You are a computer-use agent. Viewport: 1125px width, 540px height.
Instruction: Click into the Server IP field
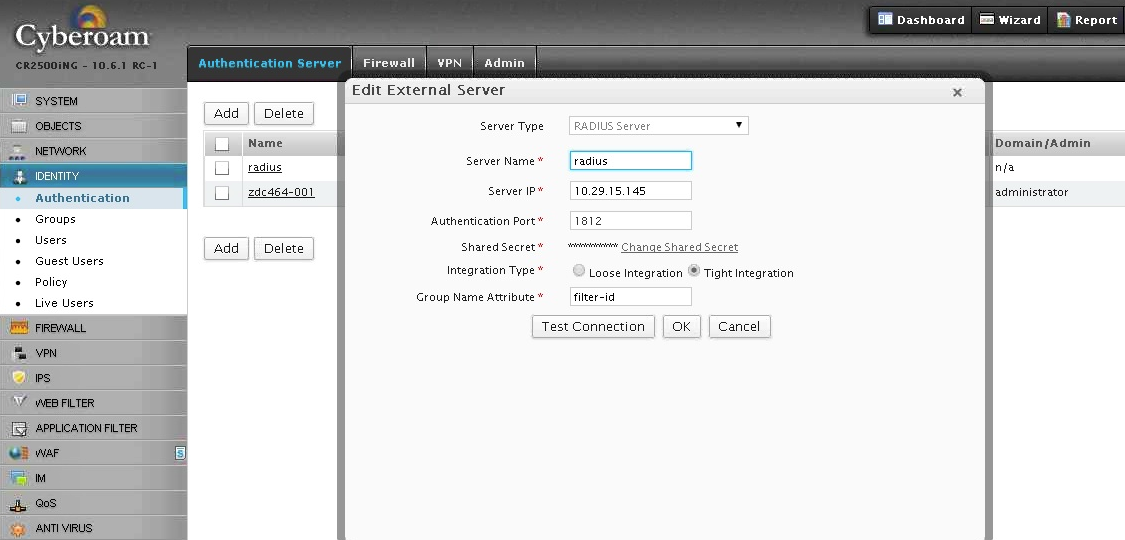click(x=630, y=190)
